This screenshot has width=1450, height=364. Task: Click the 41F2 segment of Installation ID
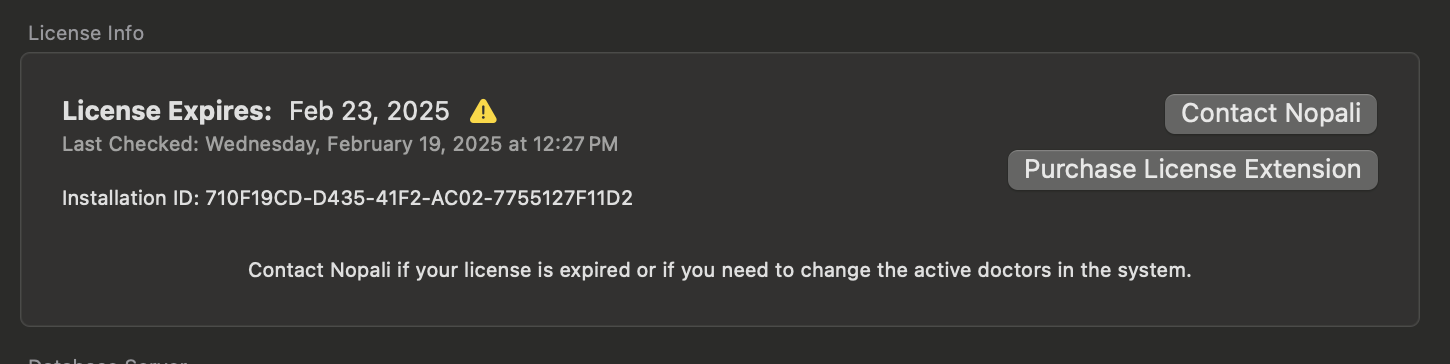point(397,198)
